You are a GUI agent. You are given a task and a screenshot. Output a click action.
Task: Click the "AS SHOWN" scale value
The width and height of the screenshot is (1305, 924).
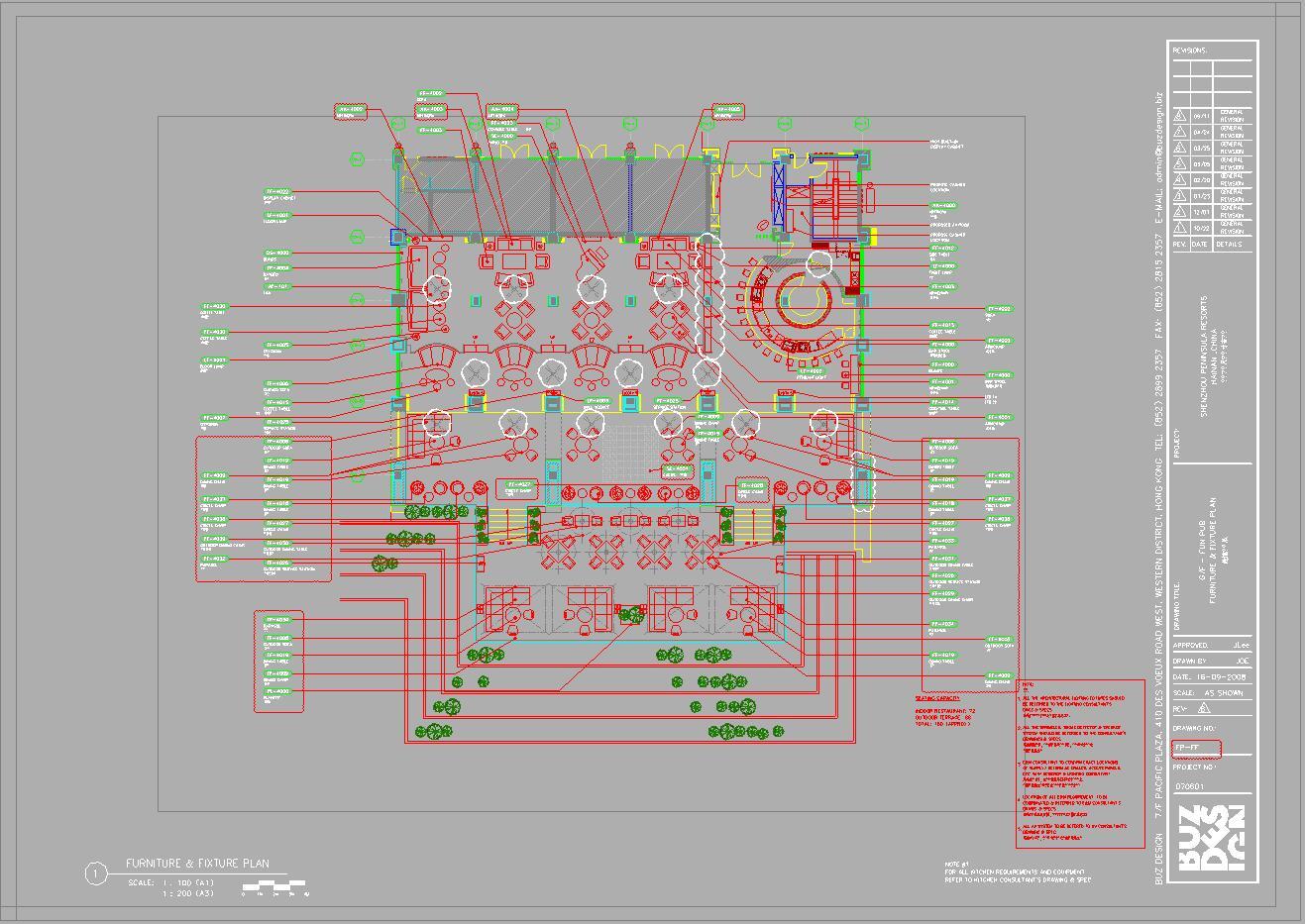1225,692
